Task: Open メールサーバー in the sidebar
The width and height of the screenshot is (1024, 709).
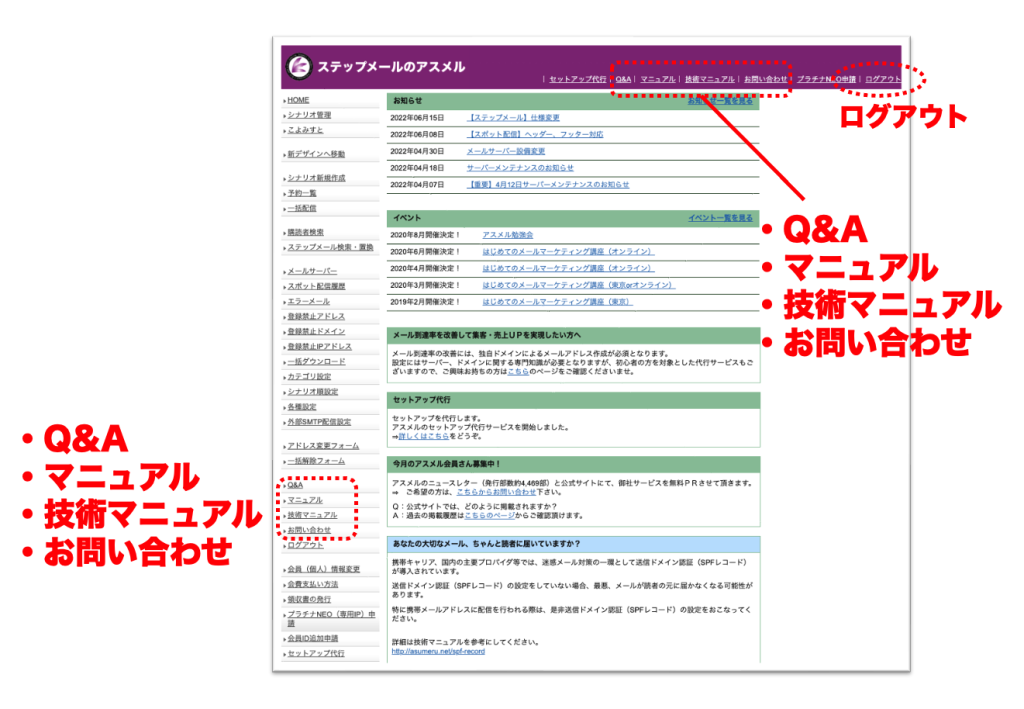Action: click(x=312, y=271)
